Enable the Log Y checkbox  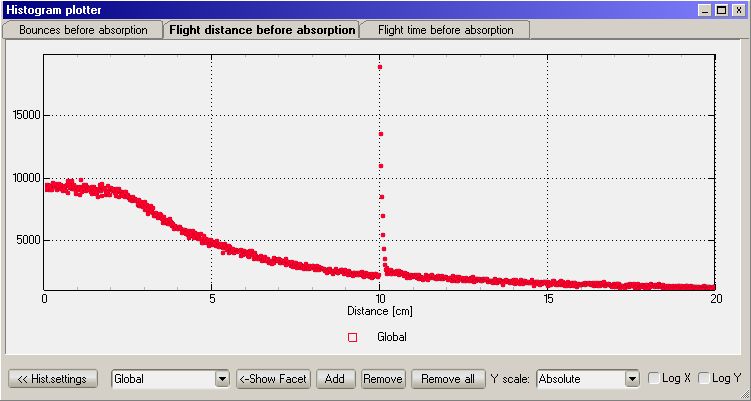coord(704,378)
